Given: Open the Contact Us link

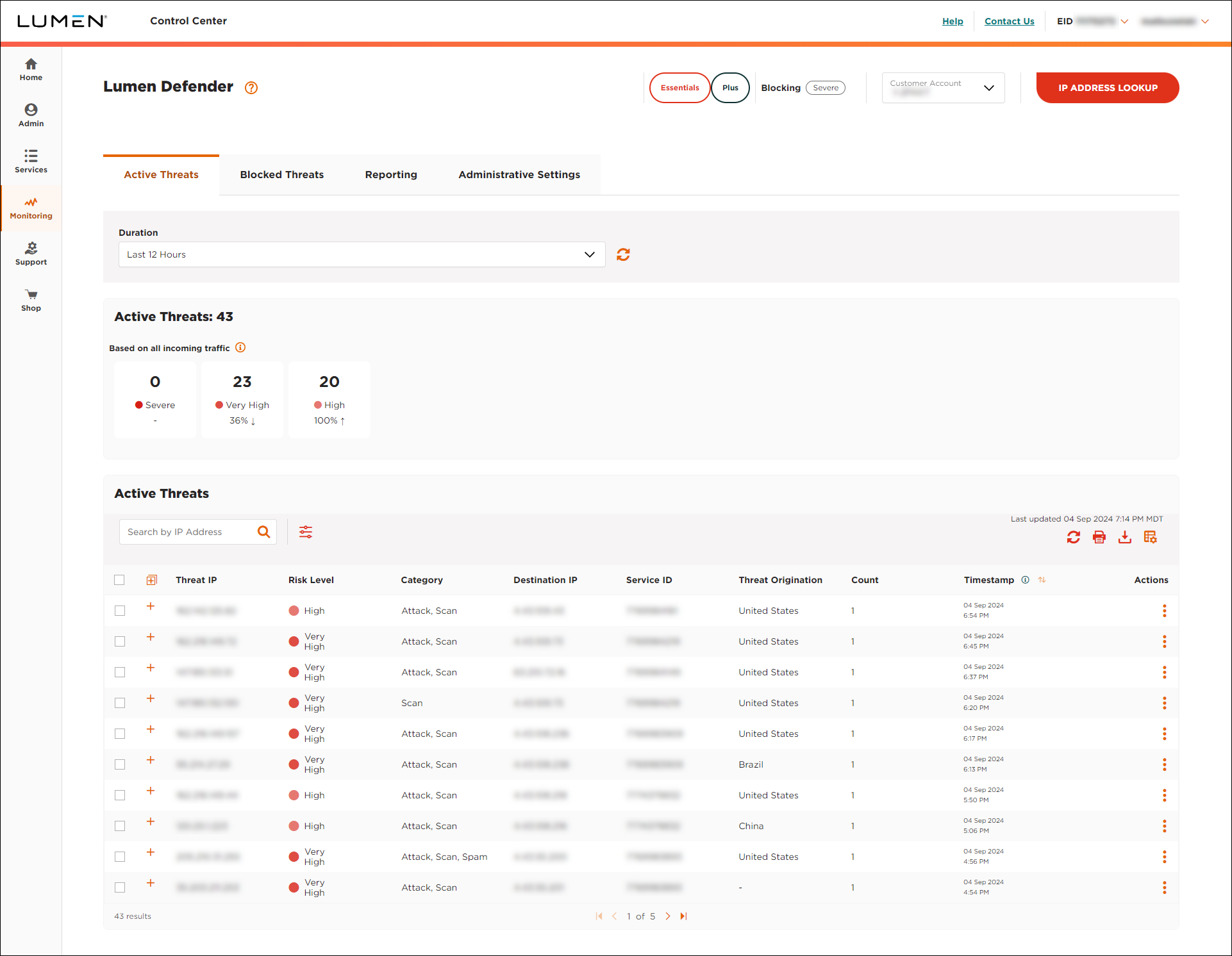Looking at the screenshot, I should (x=1009, y=21).
